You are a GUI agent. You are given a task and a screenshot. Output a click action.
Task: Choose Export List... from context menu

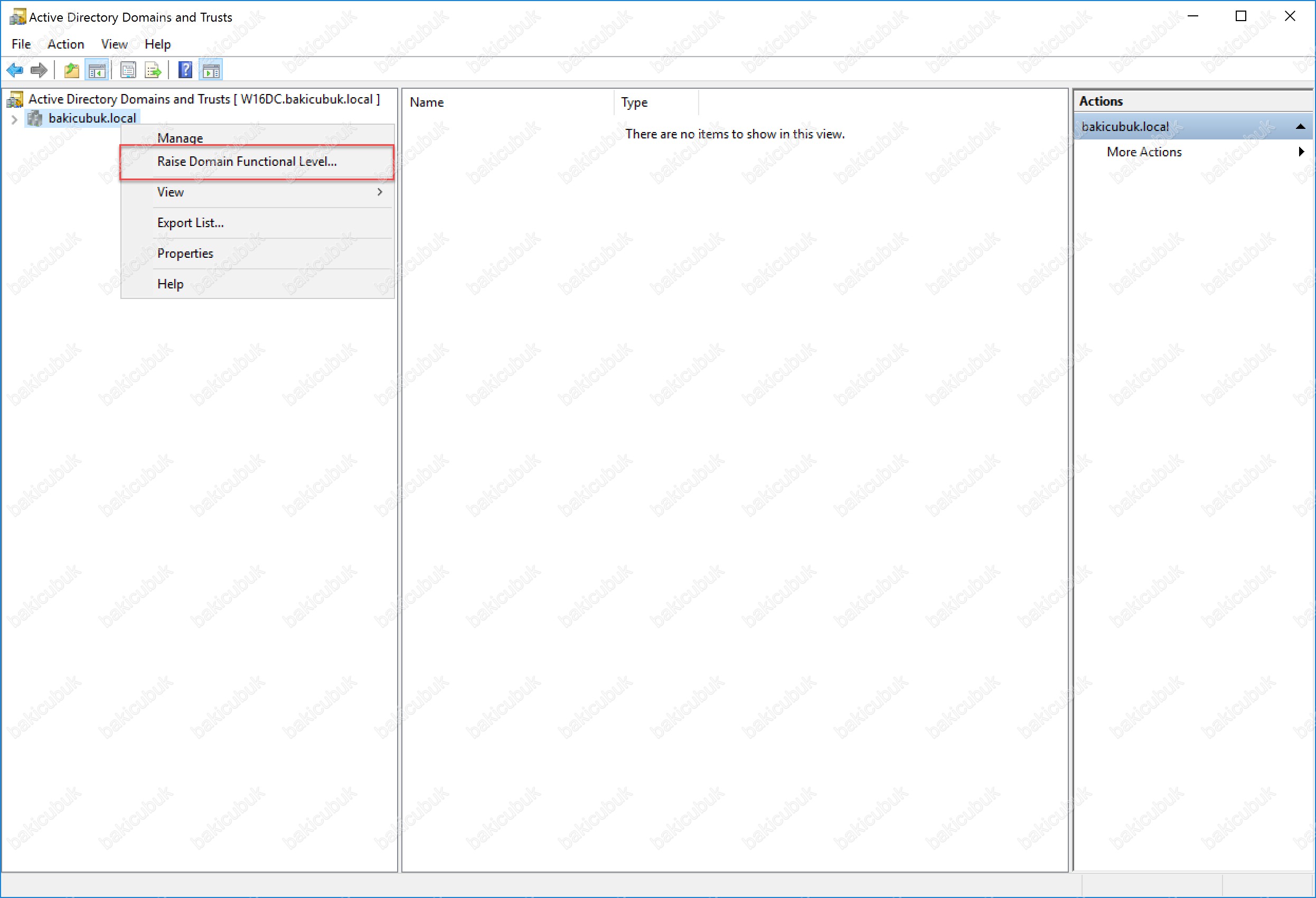click(x=257, y=223)
